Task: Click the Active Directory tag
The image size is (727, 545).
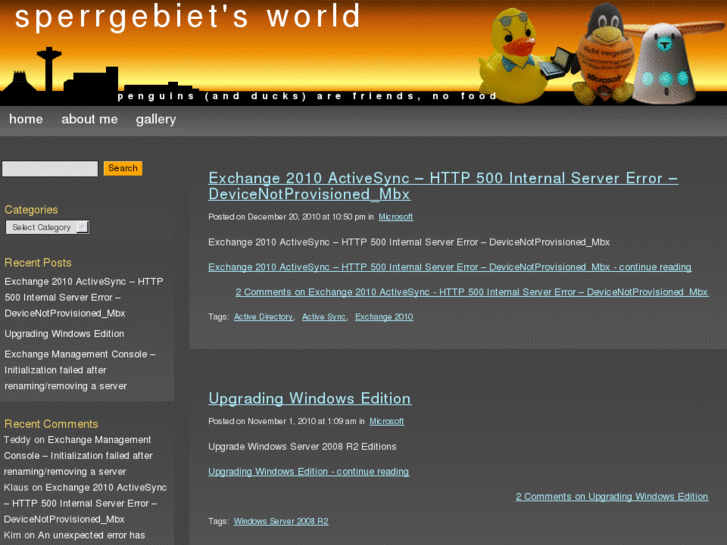Action: click(263, 317)
